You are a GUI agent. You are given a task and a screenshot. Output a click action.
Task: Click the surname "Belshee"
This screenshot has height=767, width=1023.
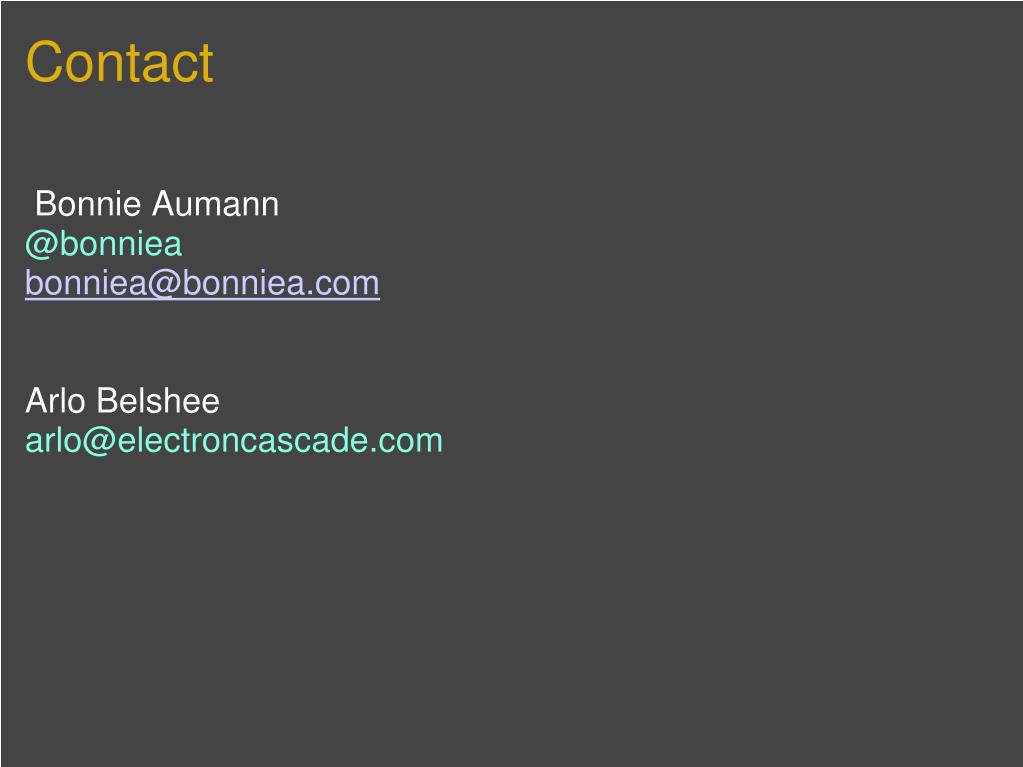pos(158,402)
